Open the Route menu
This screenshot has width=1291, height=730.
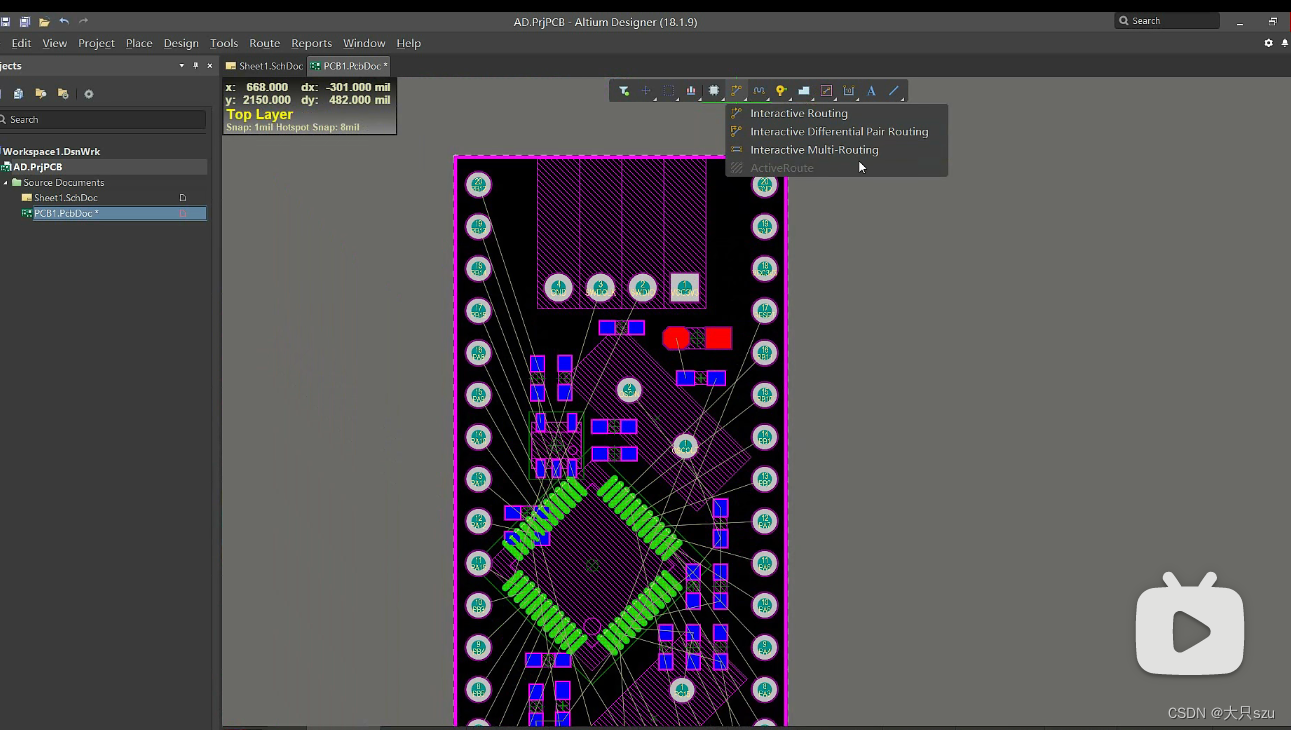click(264, 43)
